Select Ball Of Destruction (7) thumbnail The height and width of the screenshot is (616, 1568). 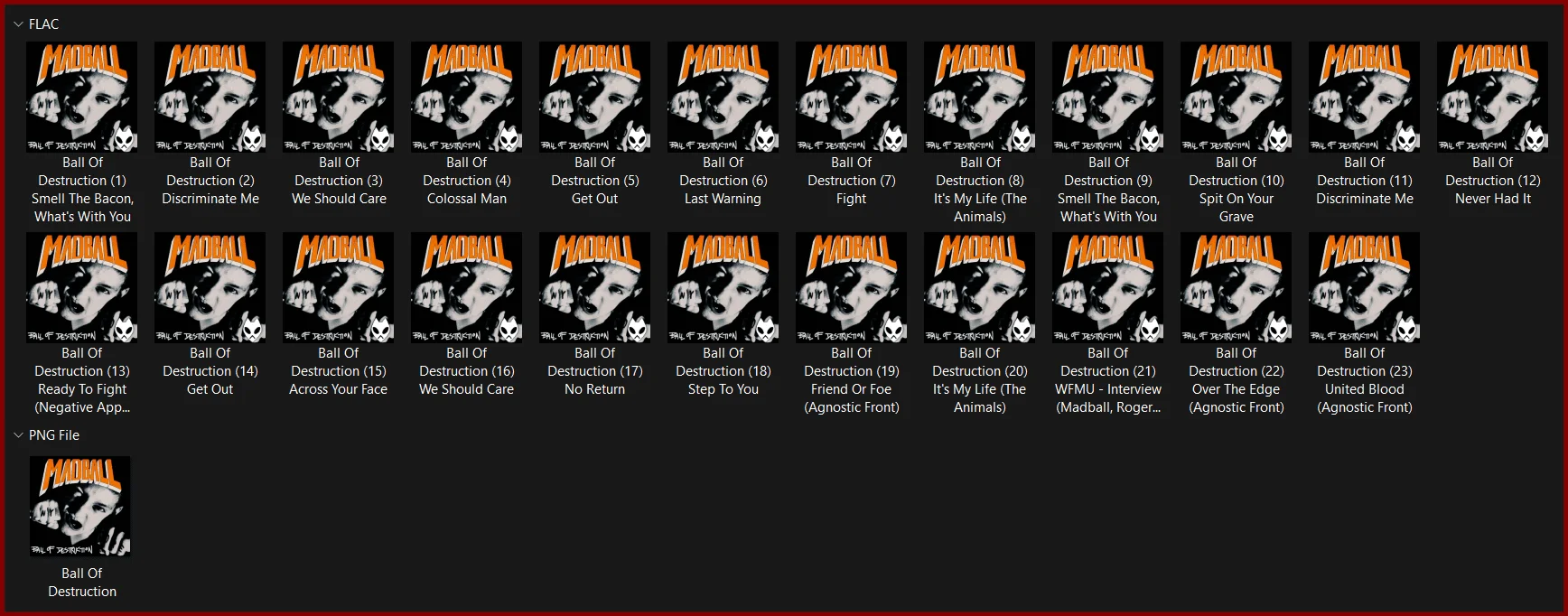(x=852, y=97)
